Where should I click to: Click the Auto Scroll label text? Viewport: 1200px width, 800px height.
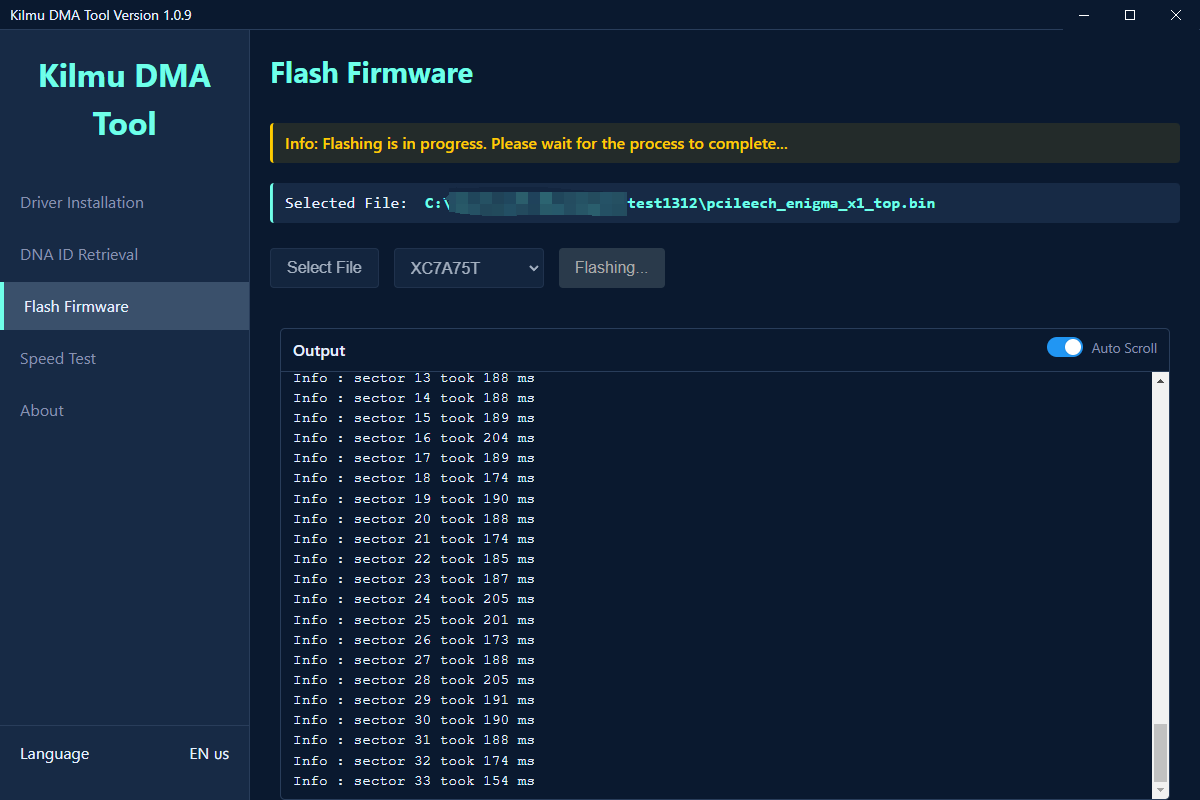(x=1124, y=348)
